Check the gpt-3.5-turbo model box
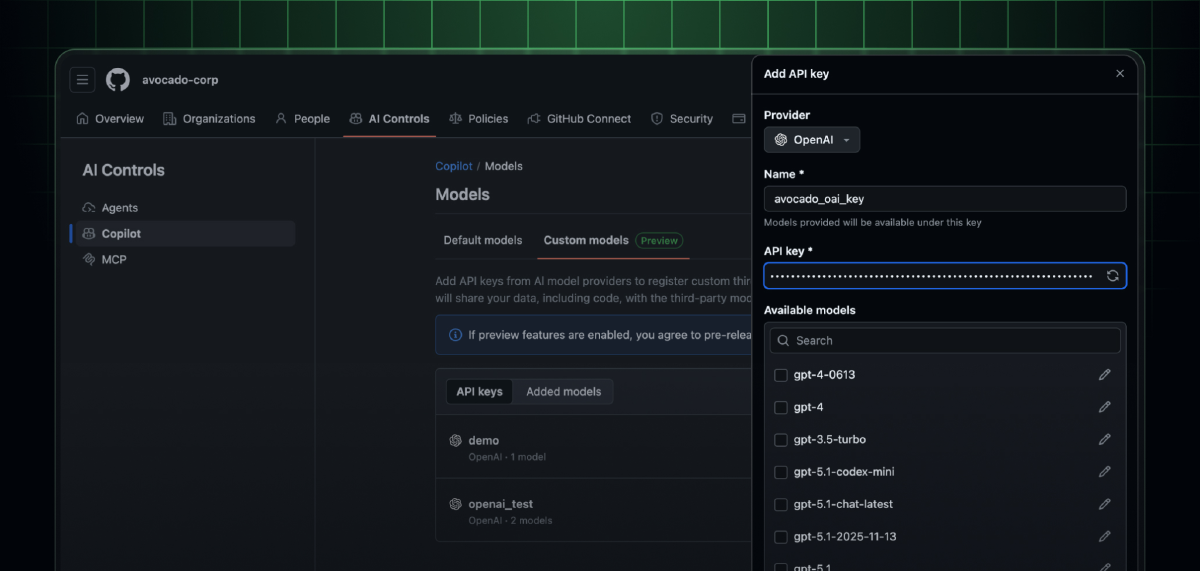Screen dimensions: 1200x571 [x=781, y=440]
